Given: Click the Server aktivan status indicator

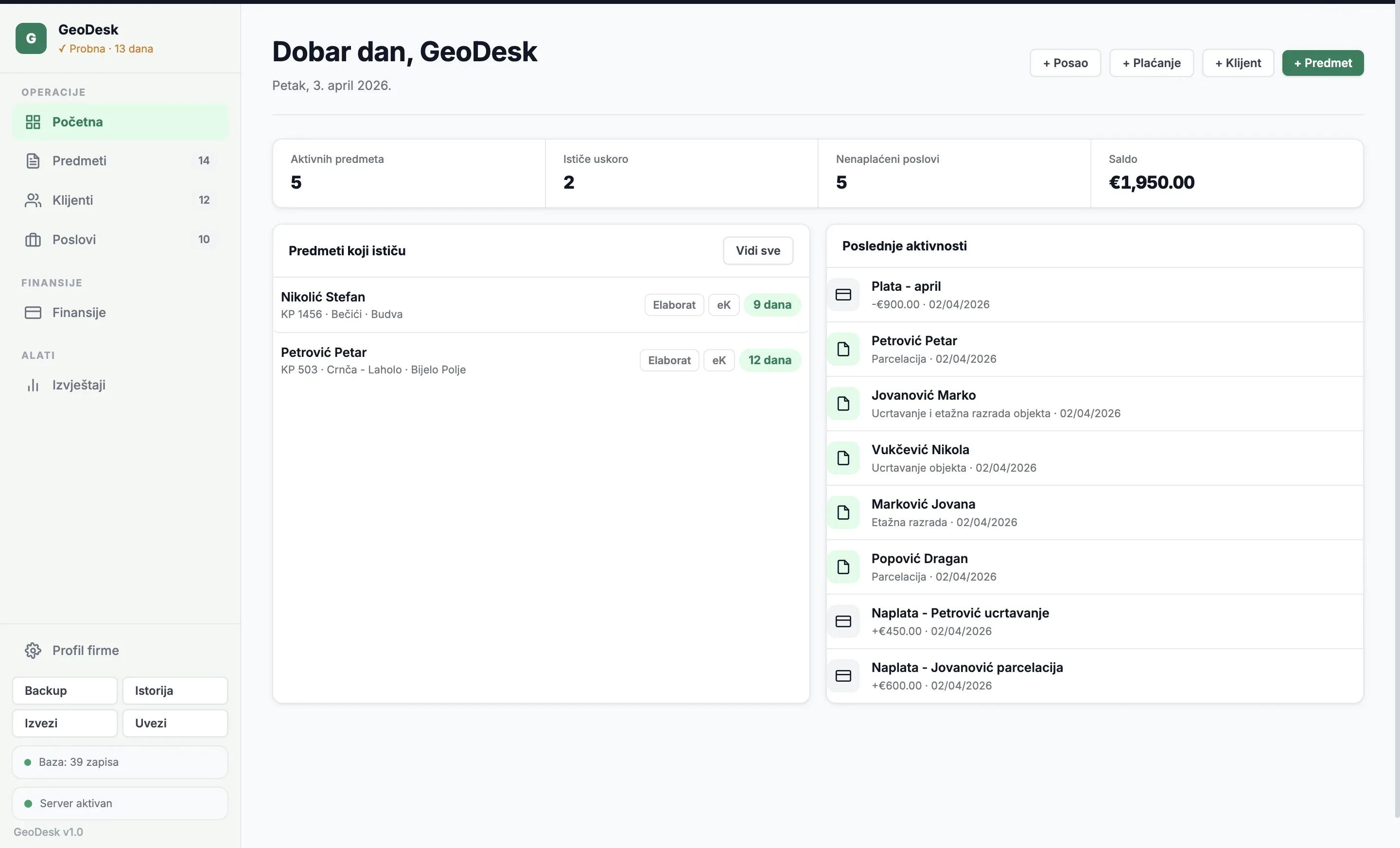Looking at the screenshot, I should [x=120, y=803].
